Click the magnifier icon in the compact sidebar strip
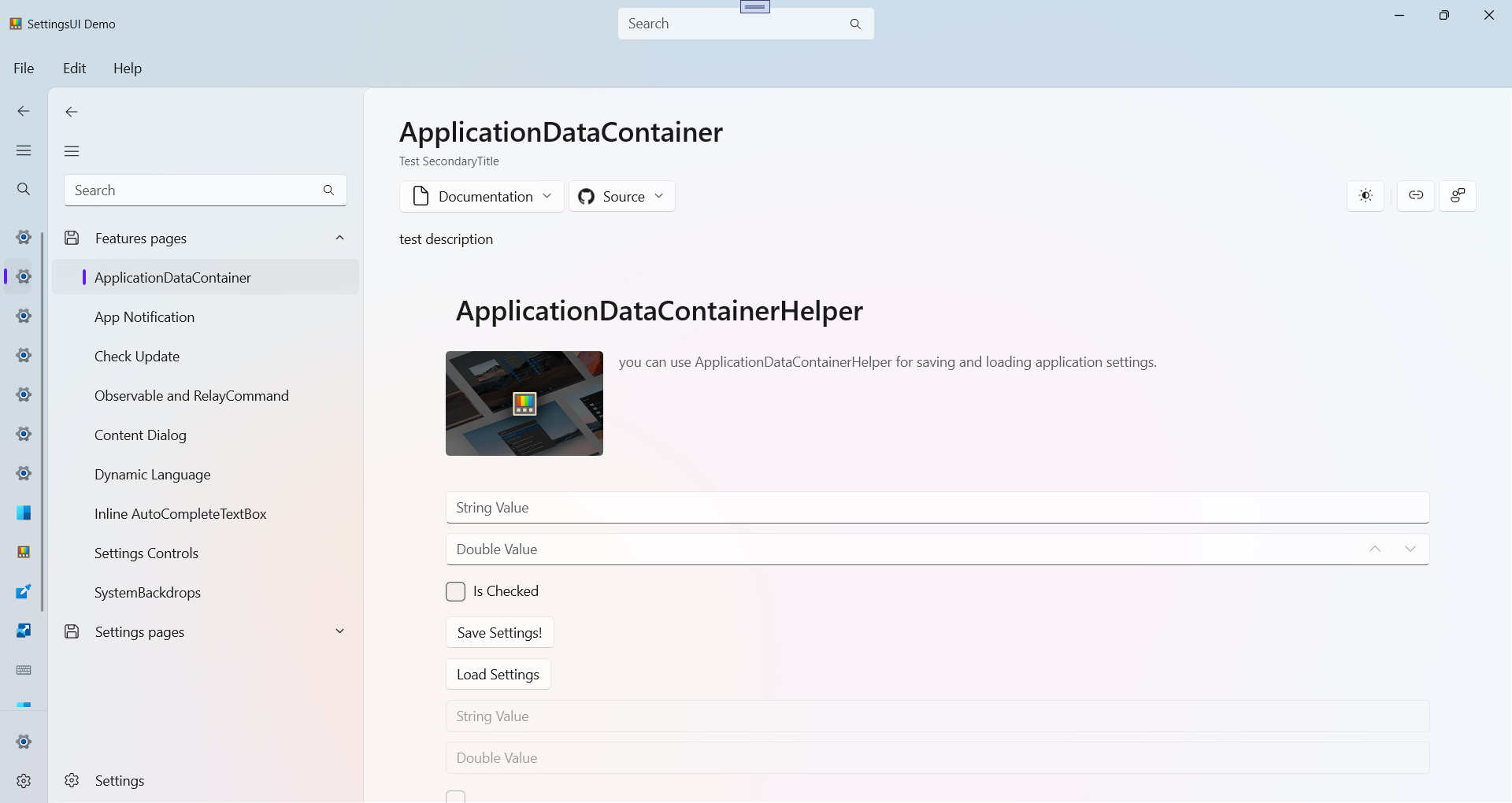Image resolution: width=1512 pixels, height=803 pixels. click(24, 189)
